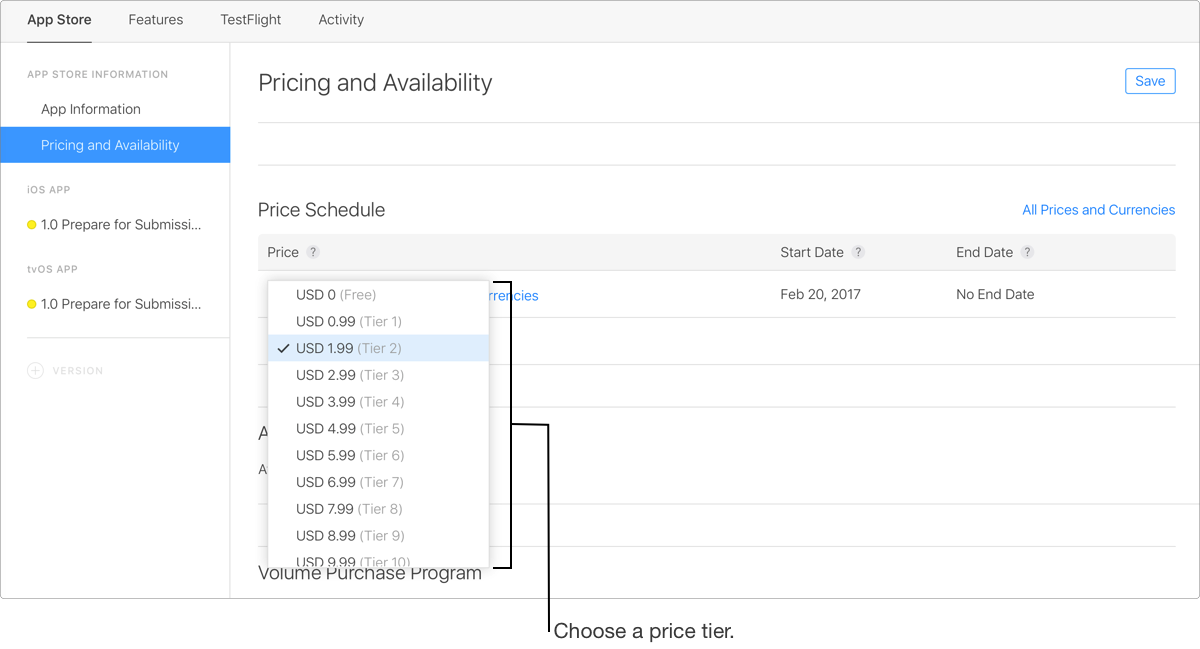
Task: Select the checked USD 1.99 (Tier 2) option
Action: 348,349
